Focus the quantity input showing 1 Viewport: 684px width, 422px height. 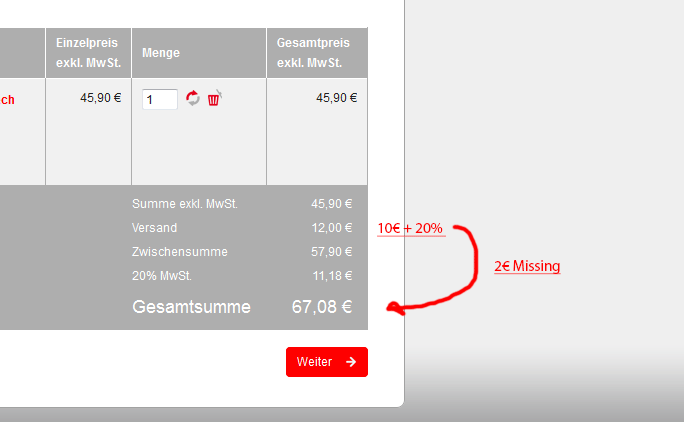click(x=160, y=99)
